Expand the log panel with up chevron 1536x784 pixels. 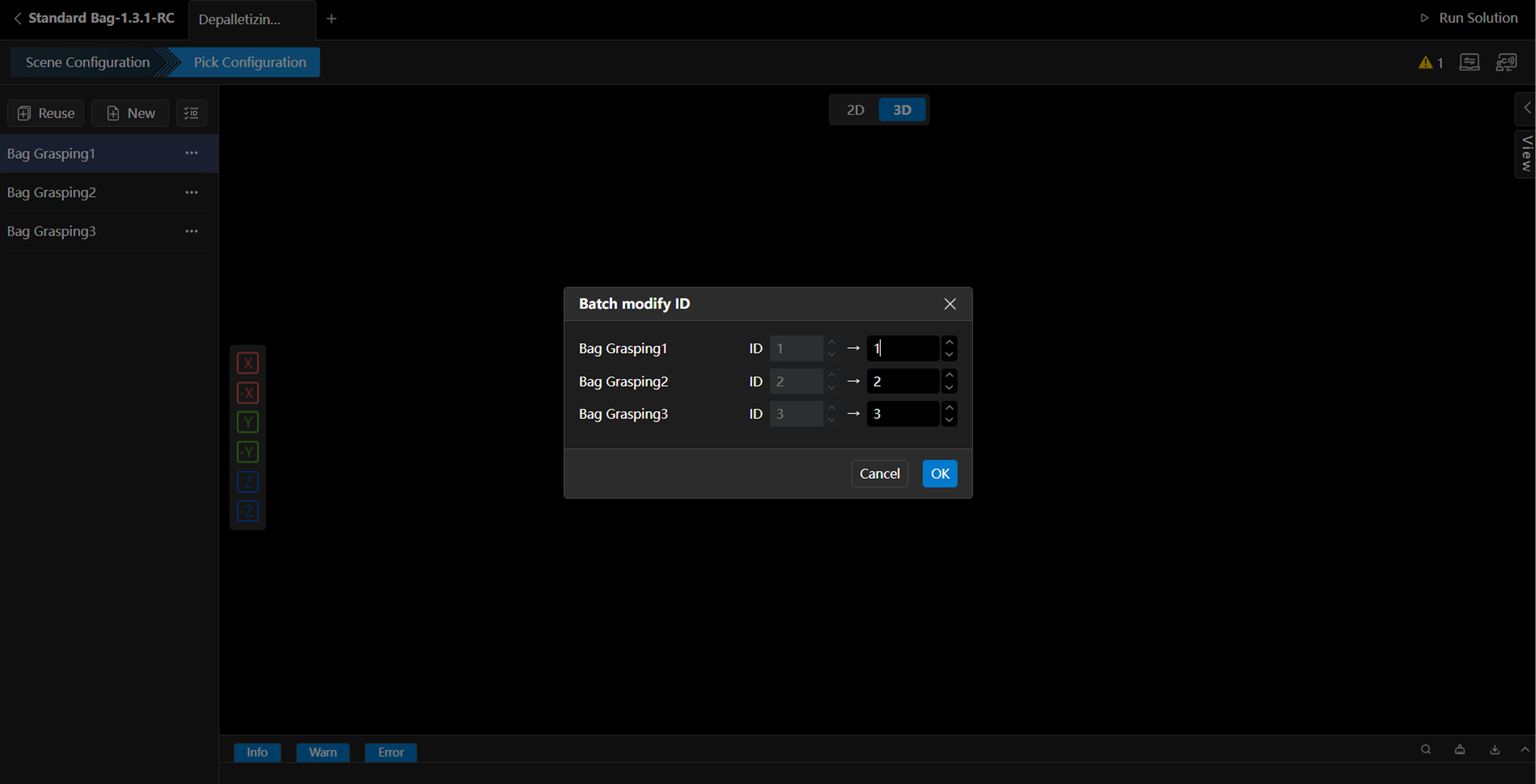(1525, 750)
